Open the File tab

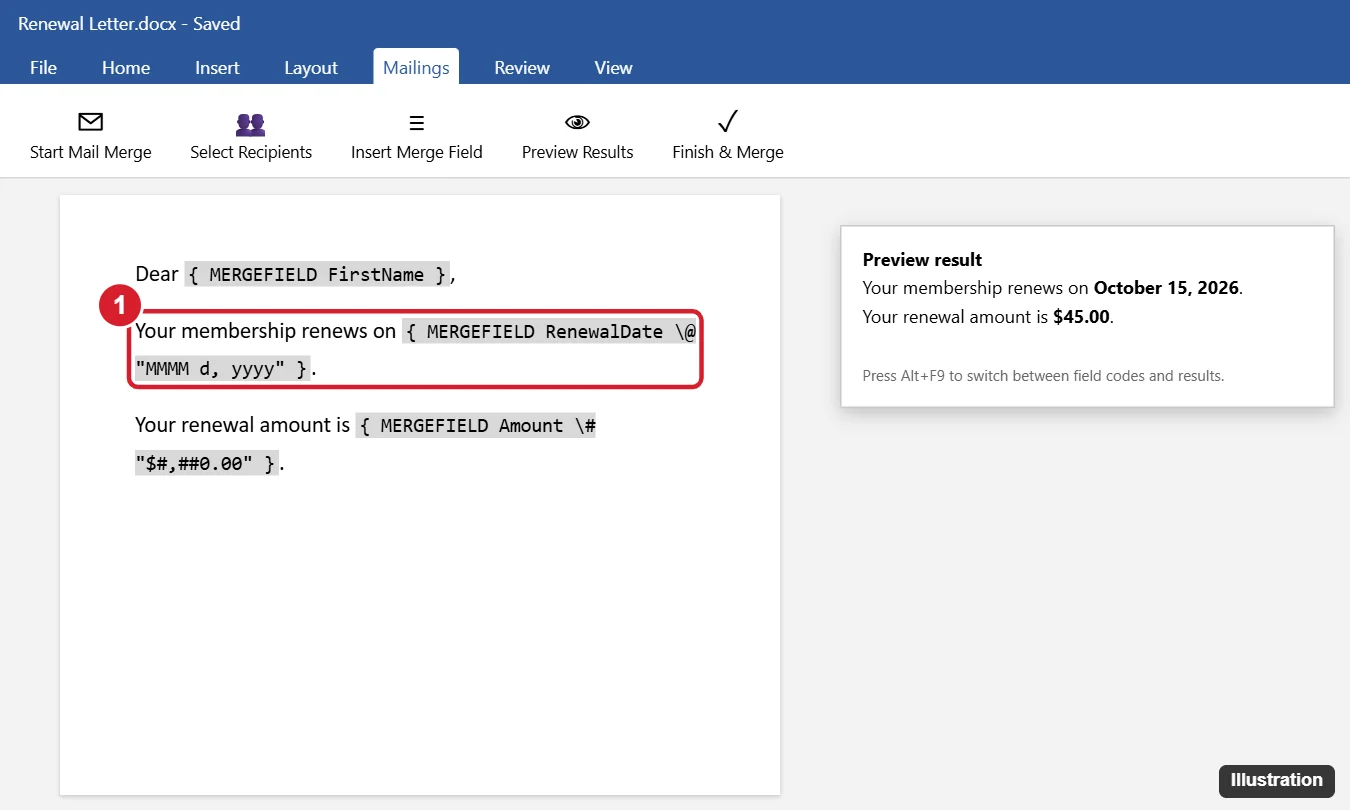click(x=43, y=68)
